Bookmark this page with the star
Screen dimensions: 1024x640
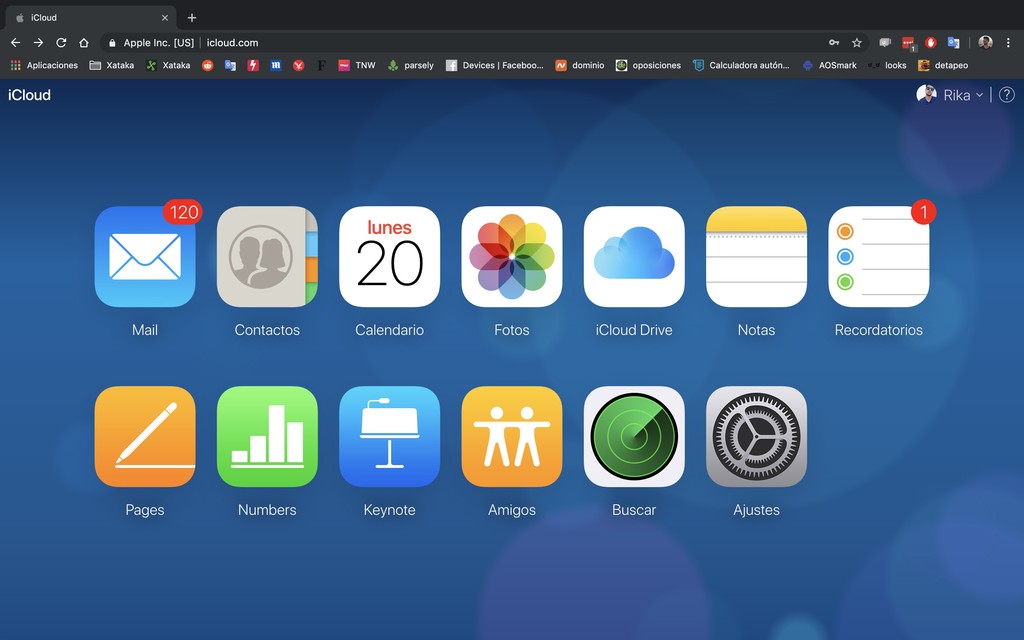[x=857, y=43]
